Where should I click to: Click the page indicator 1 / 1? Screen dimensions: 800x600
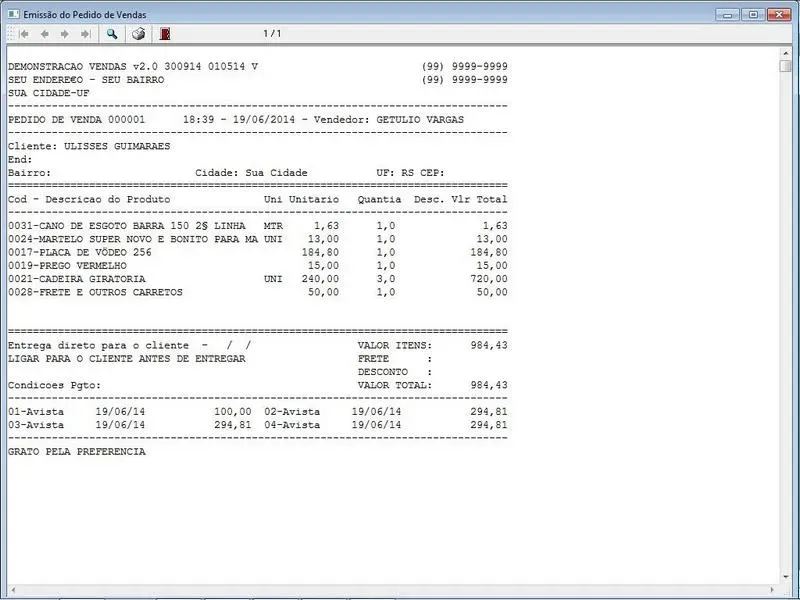272,34
